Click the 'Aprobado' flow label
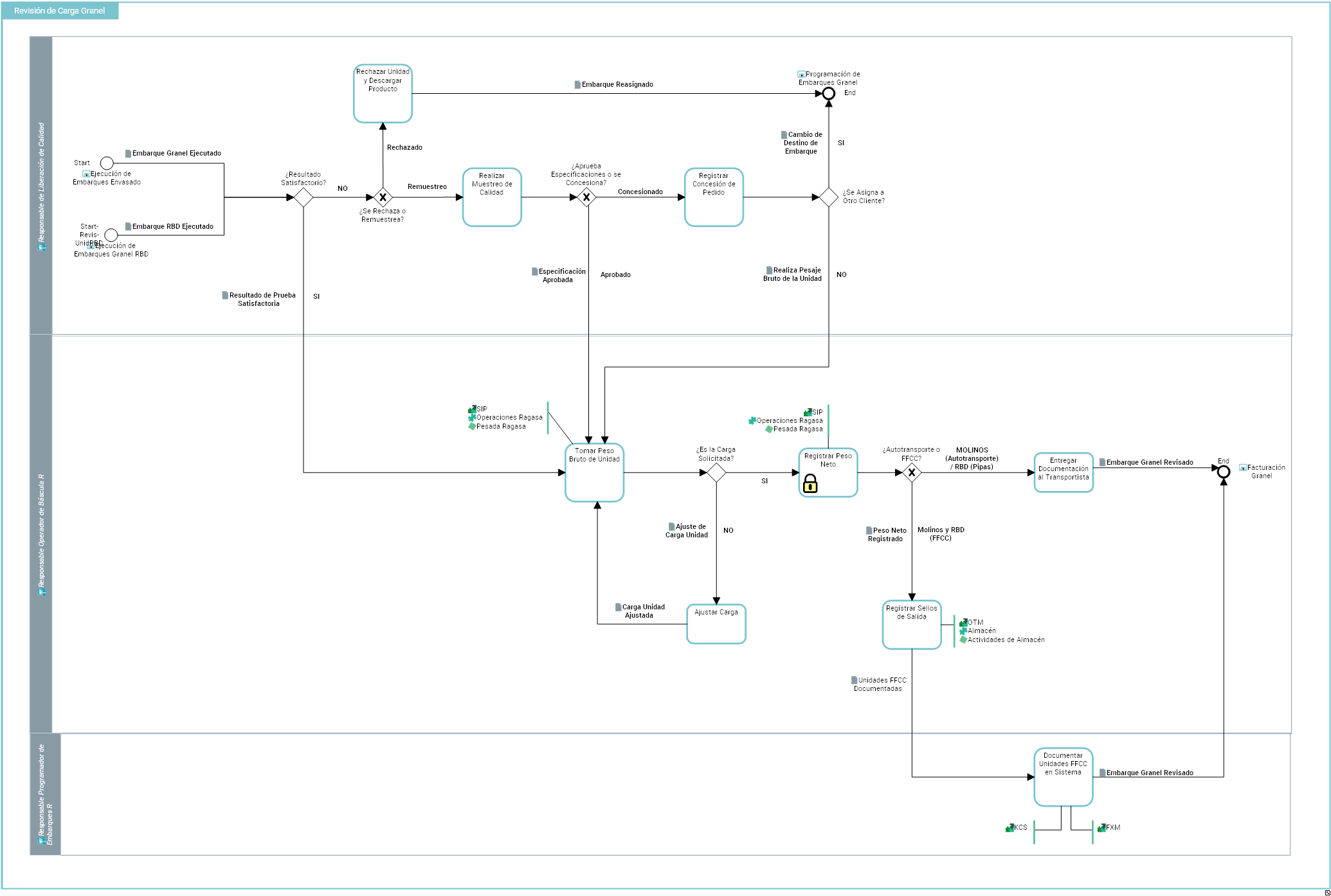This screenshot has width=1331, height=896. (615, 275)
